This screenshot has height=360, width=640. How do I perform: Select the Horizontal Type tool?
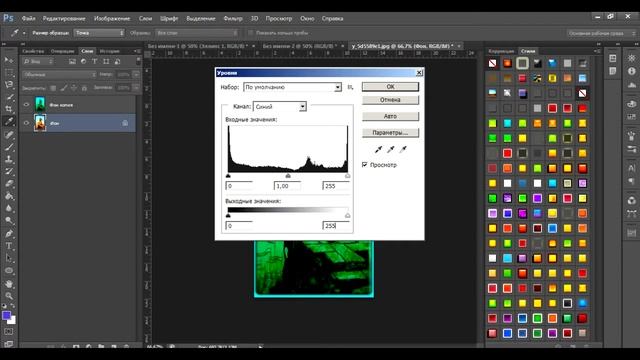point(9,246)
